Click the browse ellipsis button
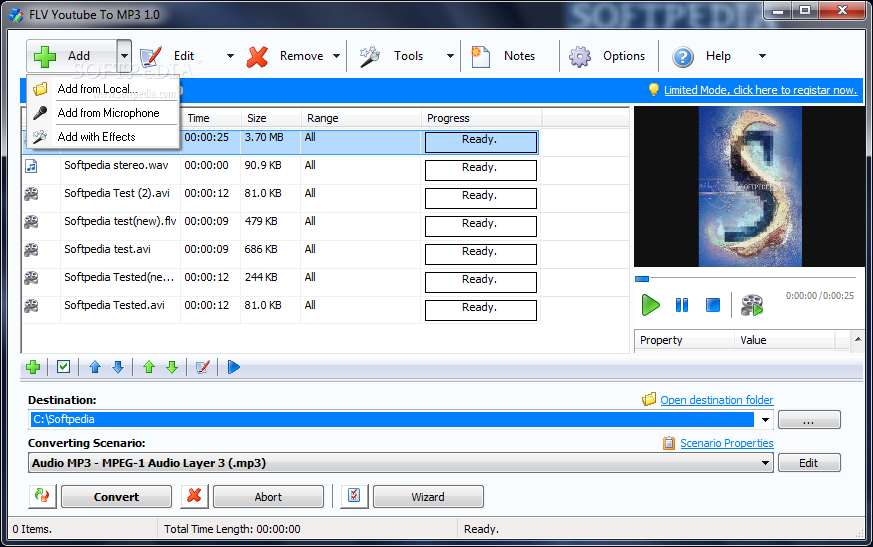Screen dimensions: 873x547 809,420
